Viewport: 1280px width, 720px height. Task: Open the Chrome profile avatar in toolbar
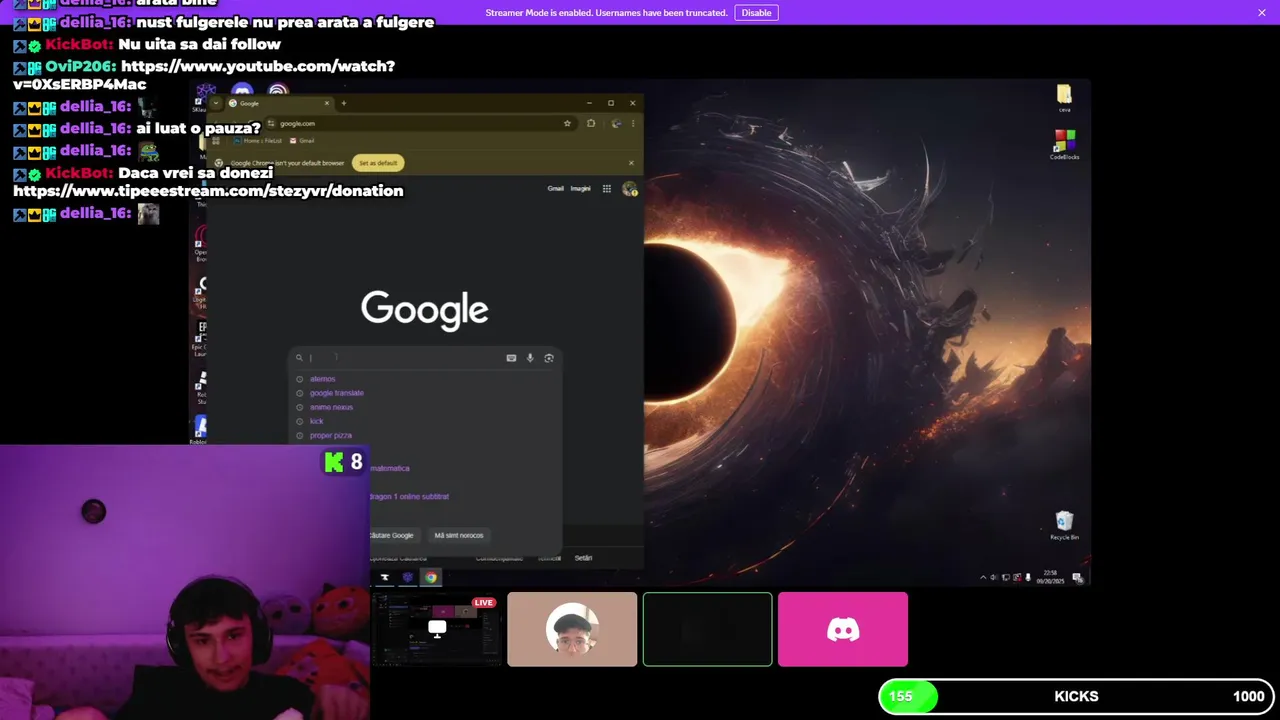pyautogui.click(x=616, y=123)
